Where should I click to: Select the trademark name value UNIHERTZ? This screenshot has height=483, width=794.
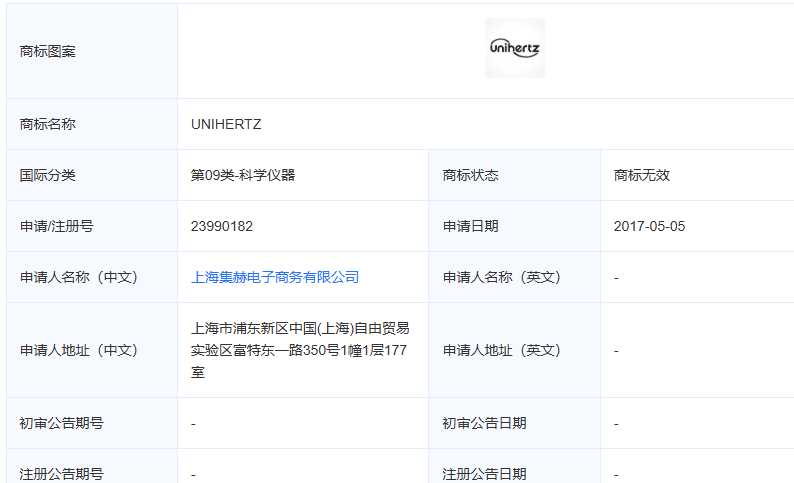point(226,125)
